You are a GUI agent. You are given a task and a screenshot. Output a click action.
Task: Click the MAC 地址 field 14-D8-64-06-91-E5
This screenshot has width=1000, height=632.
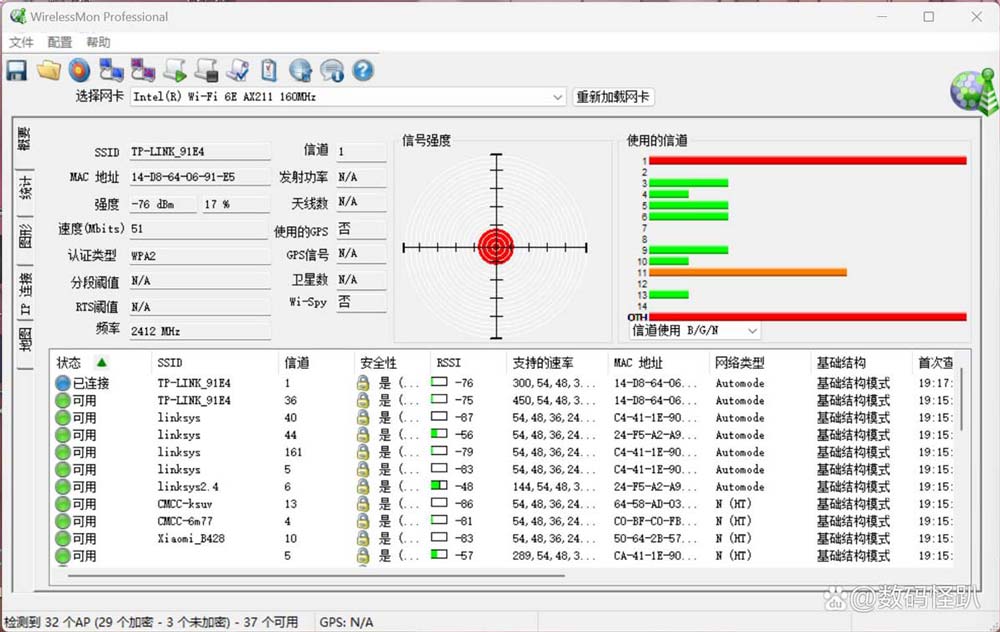200,177
